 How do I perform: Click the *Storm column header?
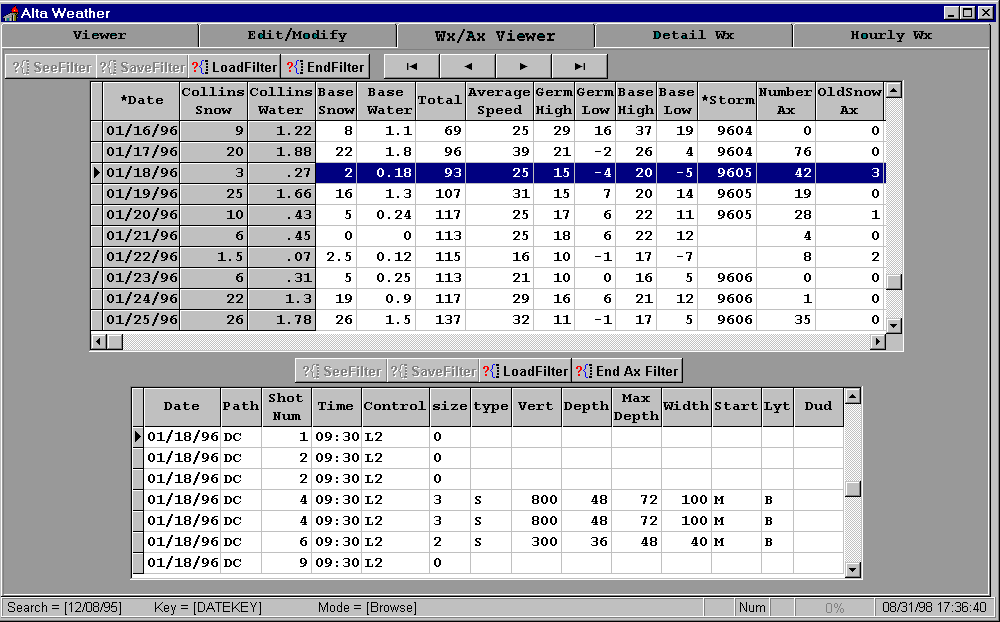point(727,100)
